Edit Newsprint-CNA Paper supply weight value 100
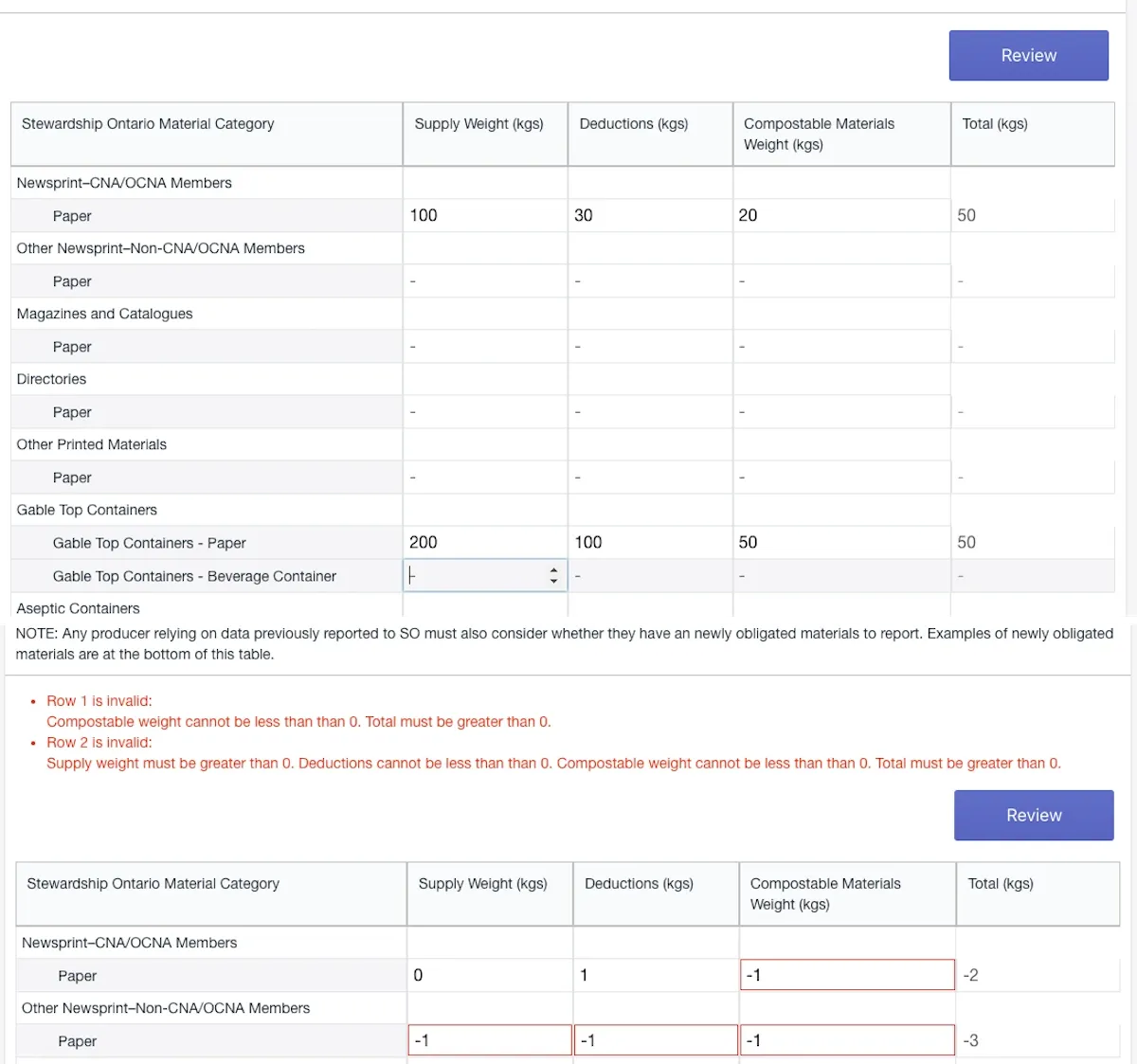This screenshot has height=1064, width=1137. pos(485,215)
